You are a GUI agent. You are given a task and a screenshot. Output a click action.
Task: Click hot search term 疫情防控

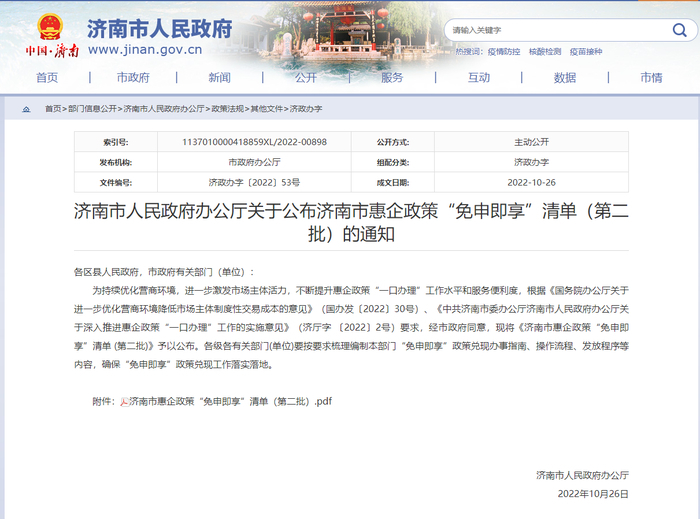tap(504, 51)
